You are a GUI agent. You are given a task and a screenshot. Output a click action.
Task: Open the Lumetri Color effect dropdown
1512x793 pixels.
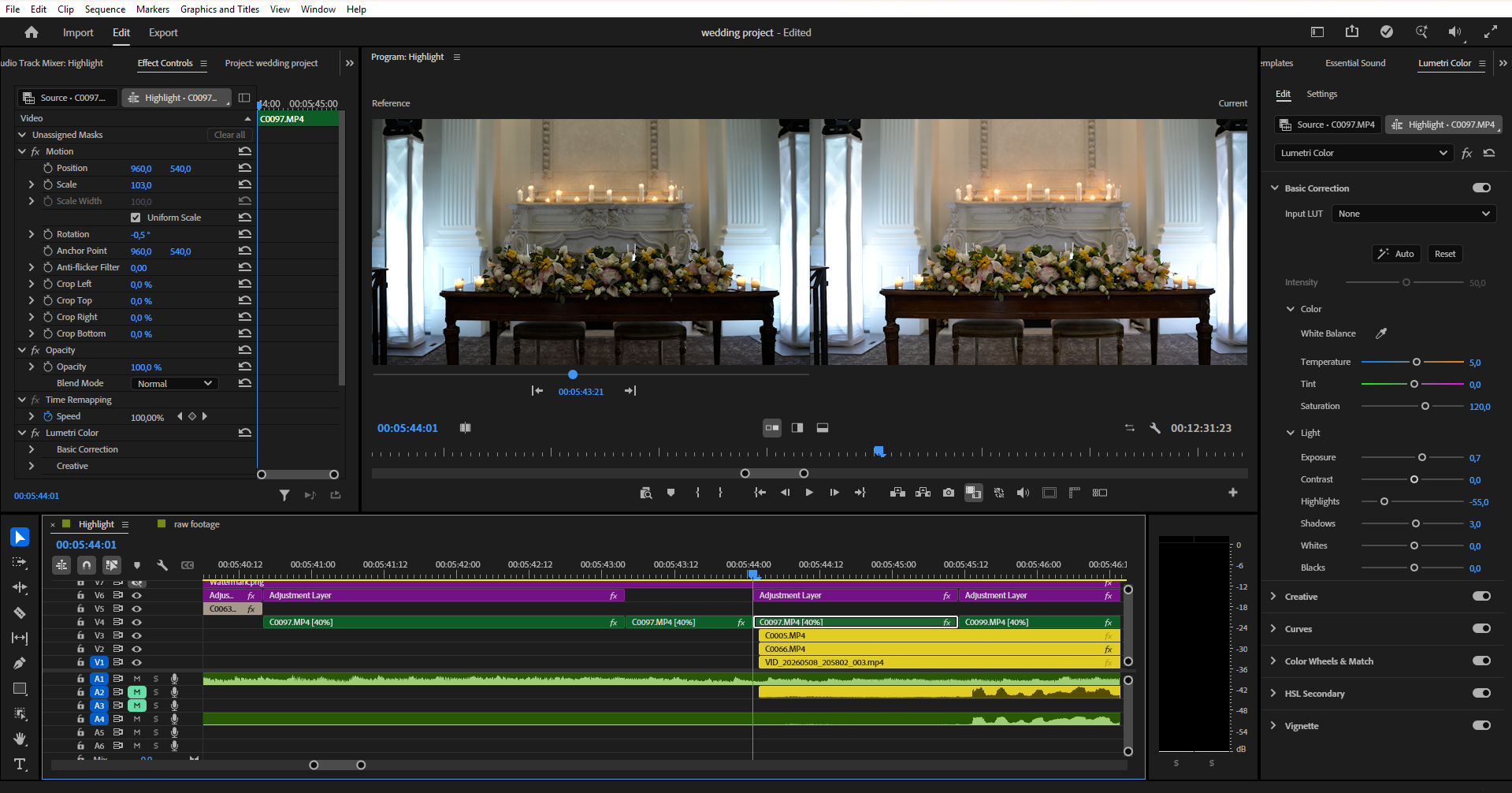click(x=1363, y=153)
